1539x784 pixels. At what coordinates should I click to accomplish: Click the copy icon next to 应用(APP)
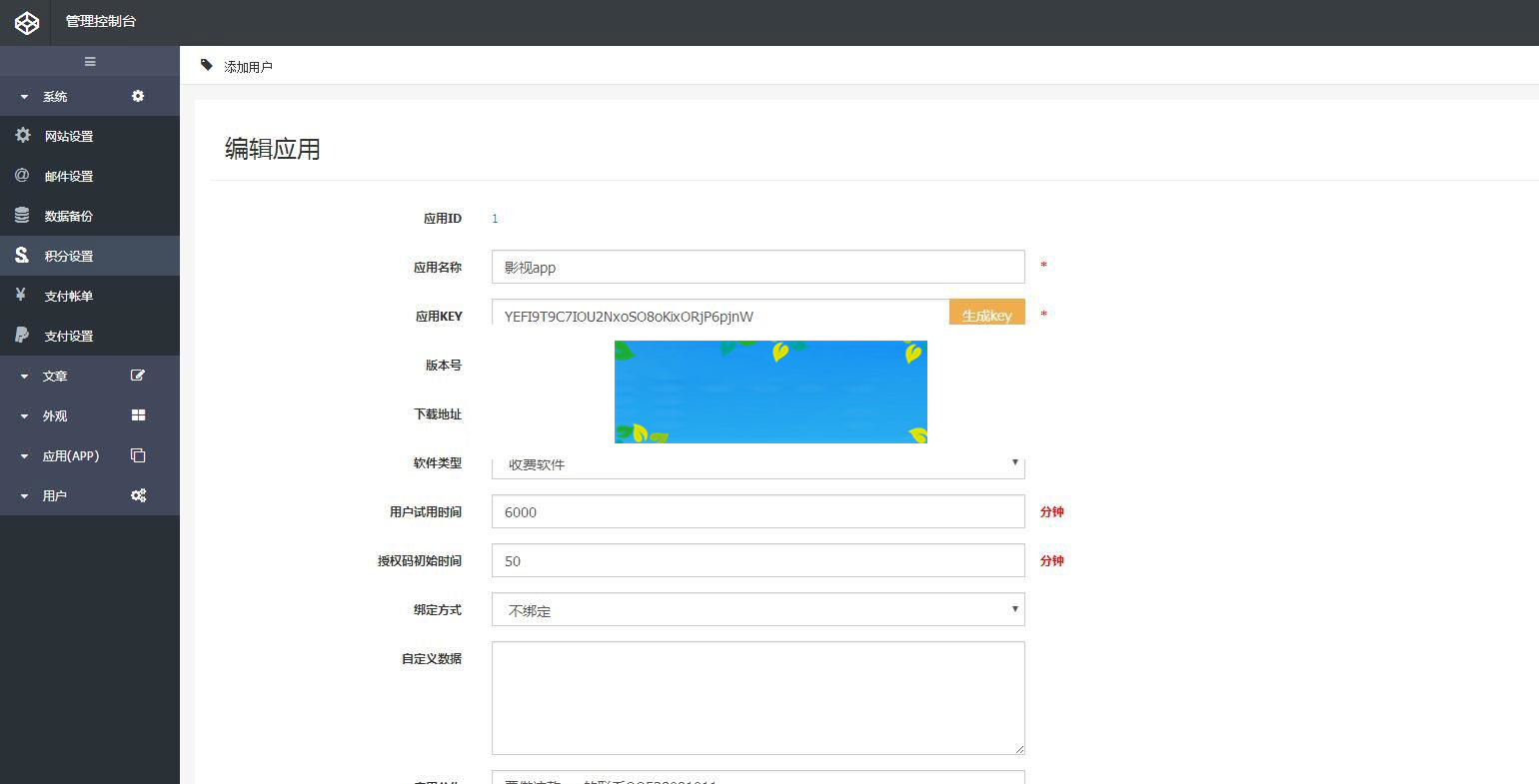pyautogui.click(x=138, y=455)
